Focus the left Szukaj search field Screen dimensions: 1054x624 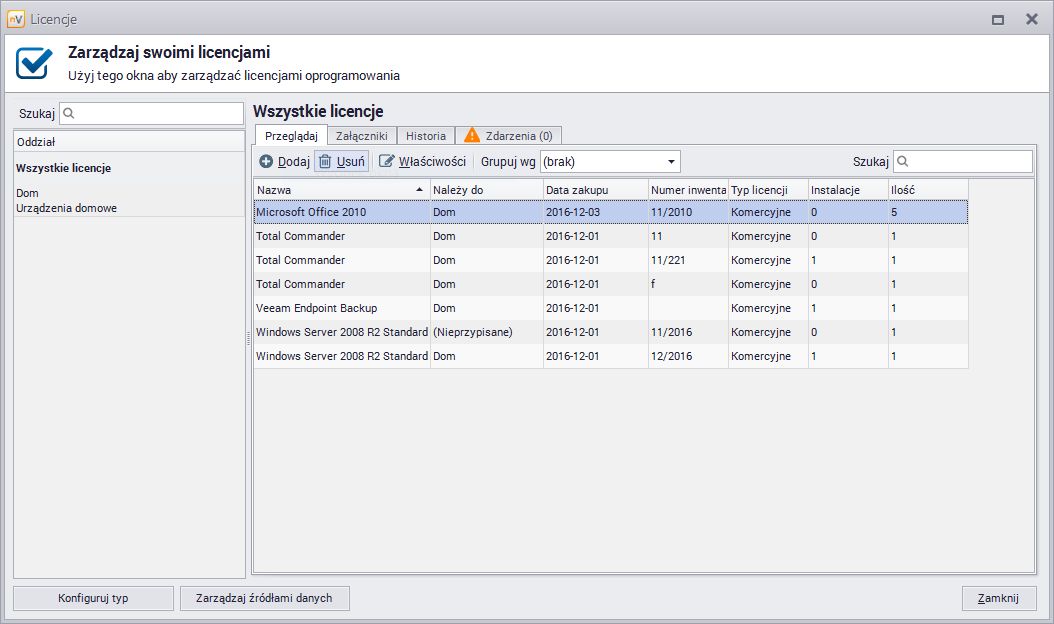pyautogui.click(x=151, y=114)
